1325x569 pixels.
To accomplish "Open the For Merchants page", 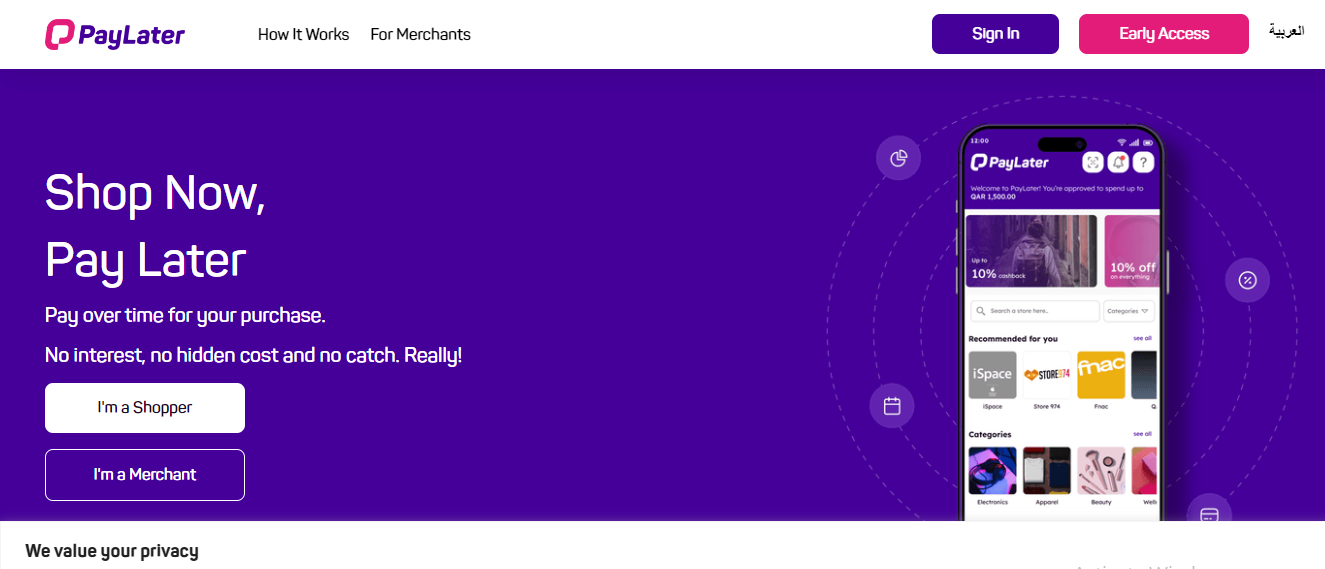I will 420,34.
